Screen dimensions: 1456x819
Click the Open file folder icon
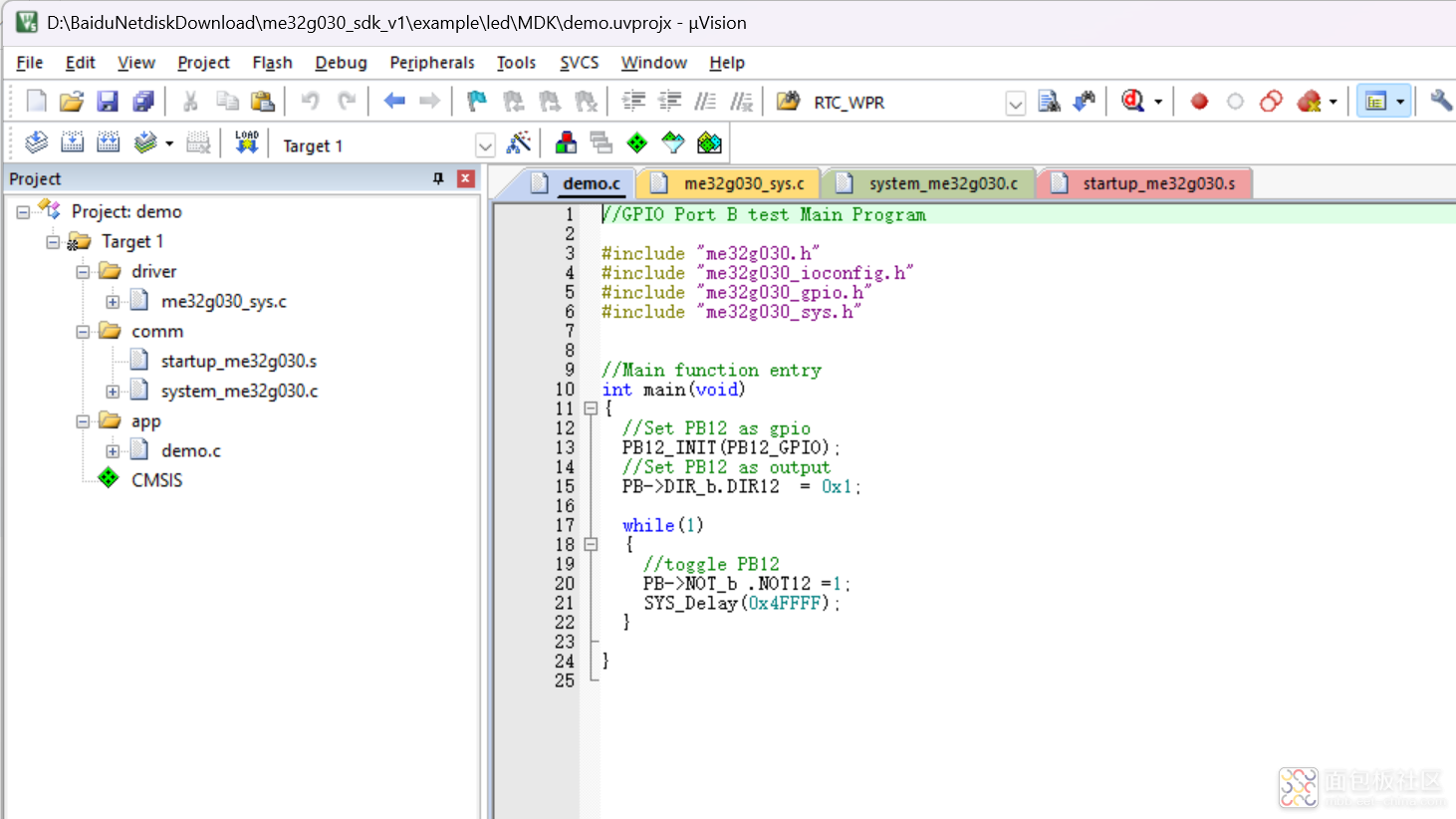tap(72, 101)
